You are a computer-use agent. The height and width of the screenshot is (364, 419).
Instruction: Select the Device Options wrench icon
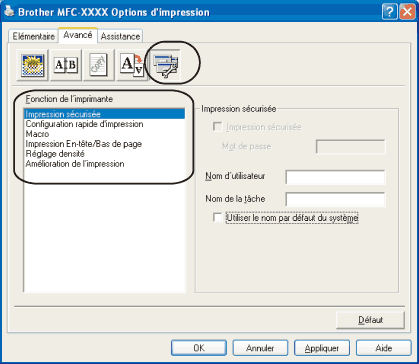tap(165, 65)
